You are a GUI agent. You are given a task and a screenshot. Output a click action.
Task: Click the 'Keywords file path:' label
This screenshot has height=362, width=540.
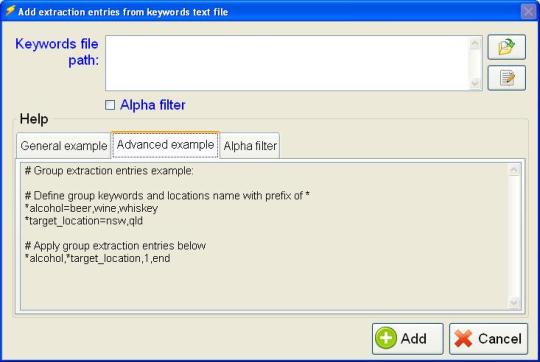click(57, 52)
